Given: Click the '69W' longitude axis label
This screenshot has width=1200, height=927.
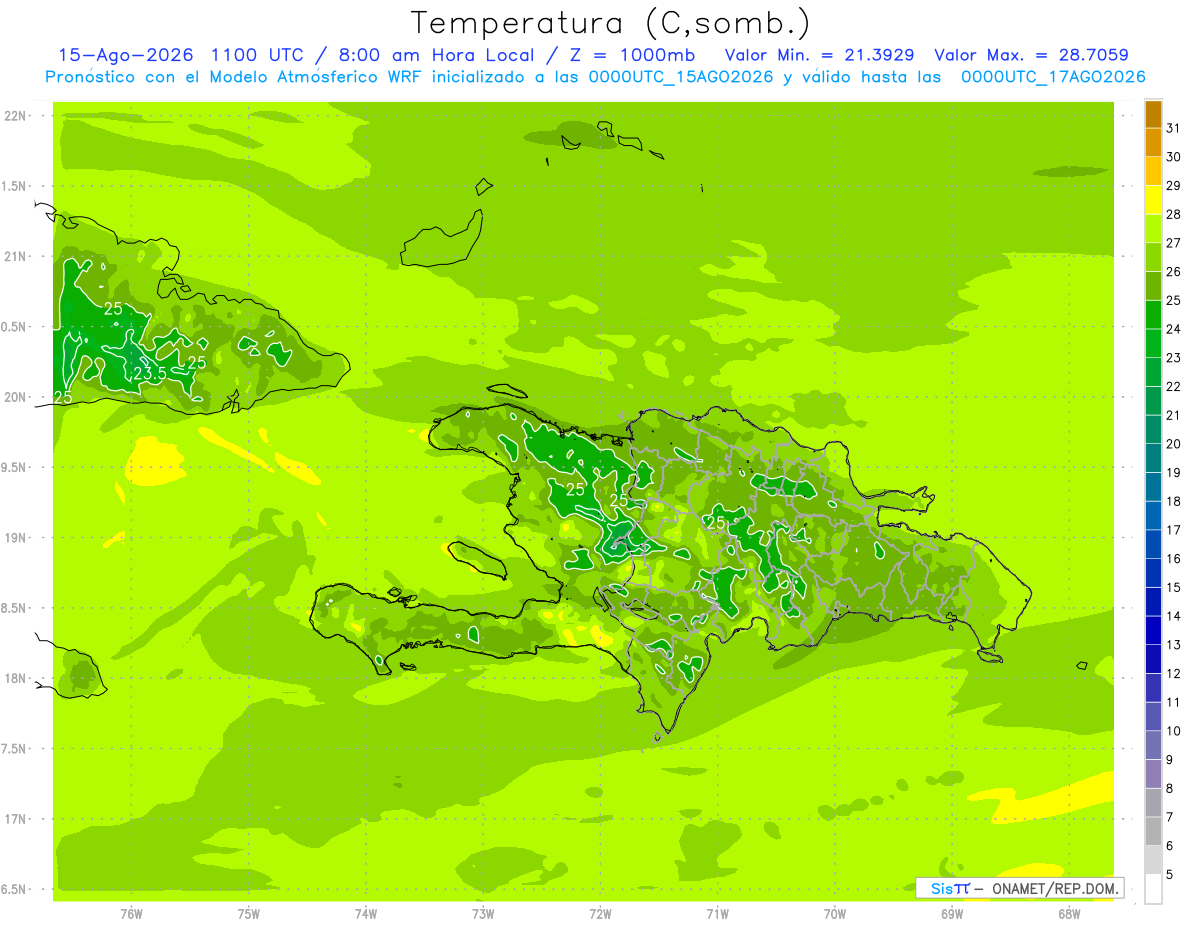Looking at the screenshot, I should point(952,914).
